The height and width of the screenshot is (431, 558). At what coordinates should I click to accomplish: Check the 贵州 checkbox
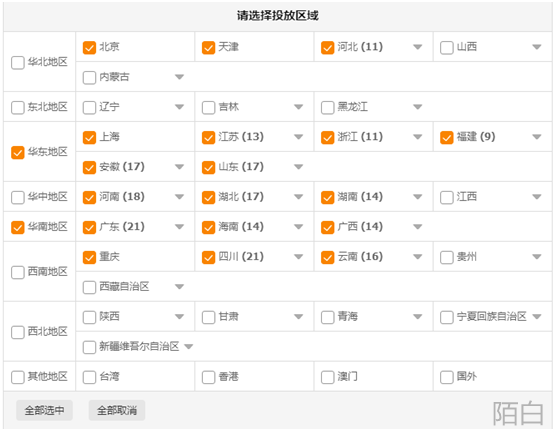(447, 257)
